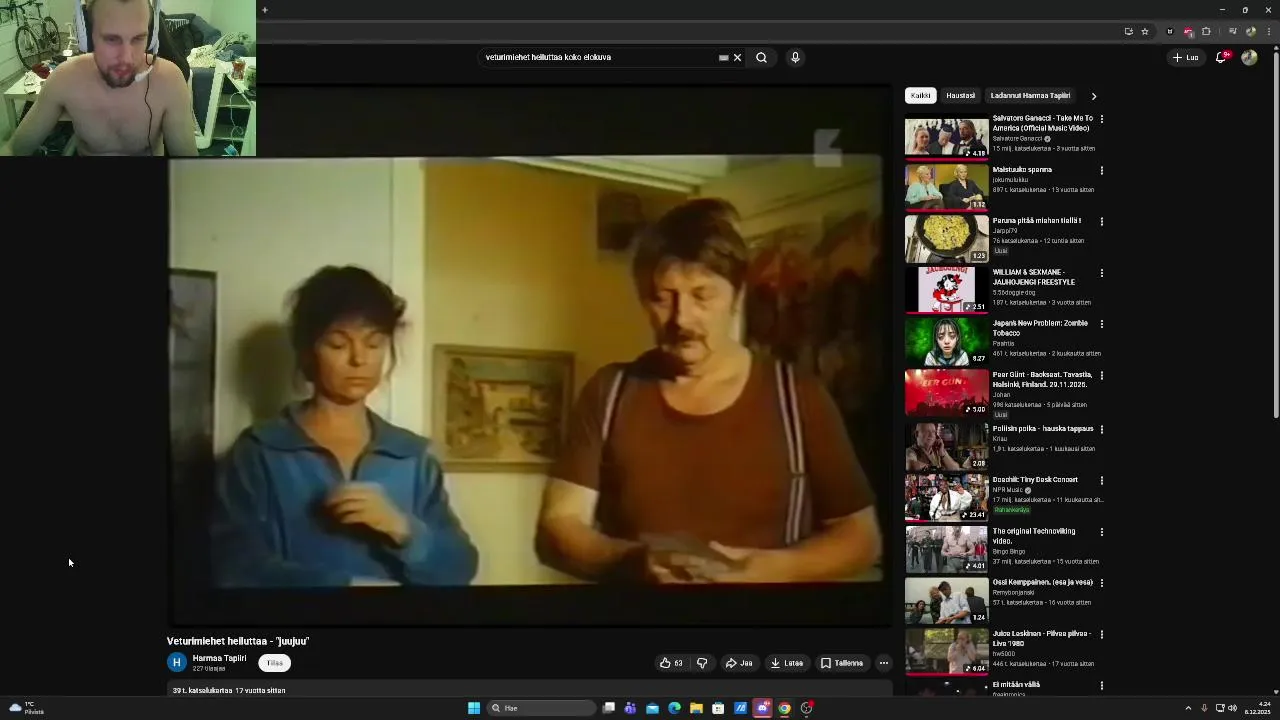Open The original Technoviking video
This screenshot has width=1280, height=720.
coord(1034,536)
